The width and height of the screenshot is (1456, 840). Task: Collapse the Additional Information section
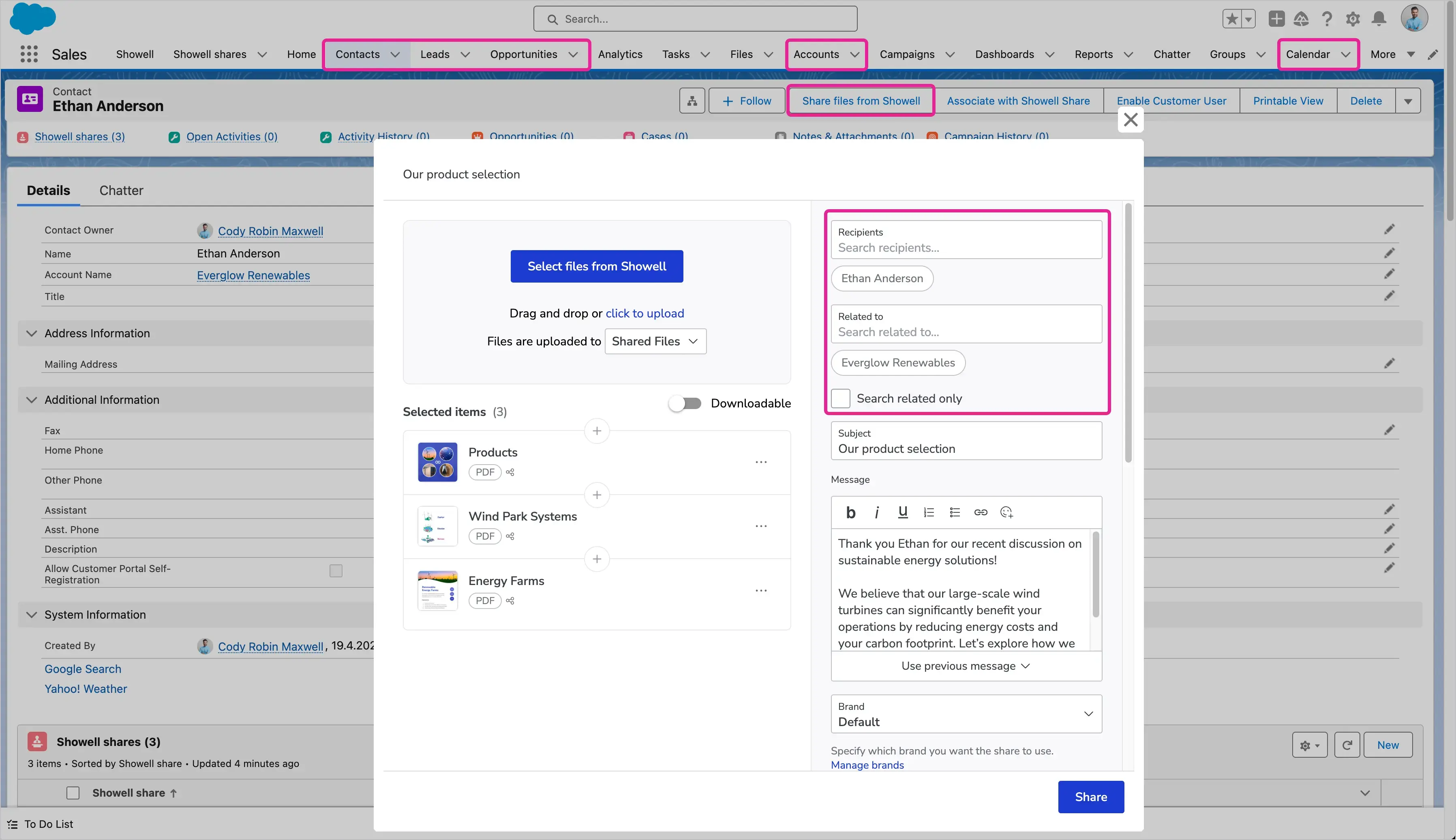(32, 400)
